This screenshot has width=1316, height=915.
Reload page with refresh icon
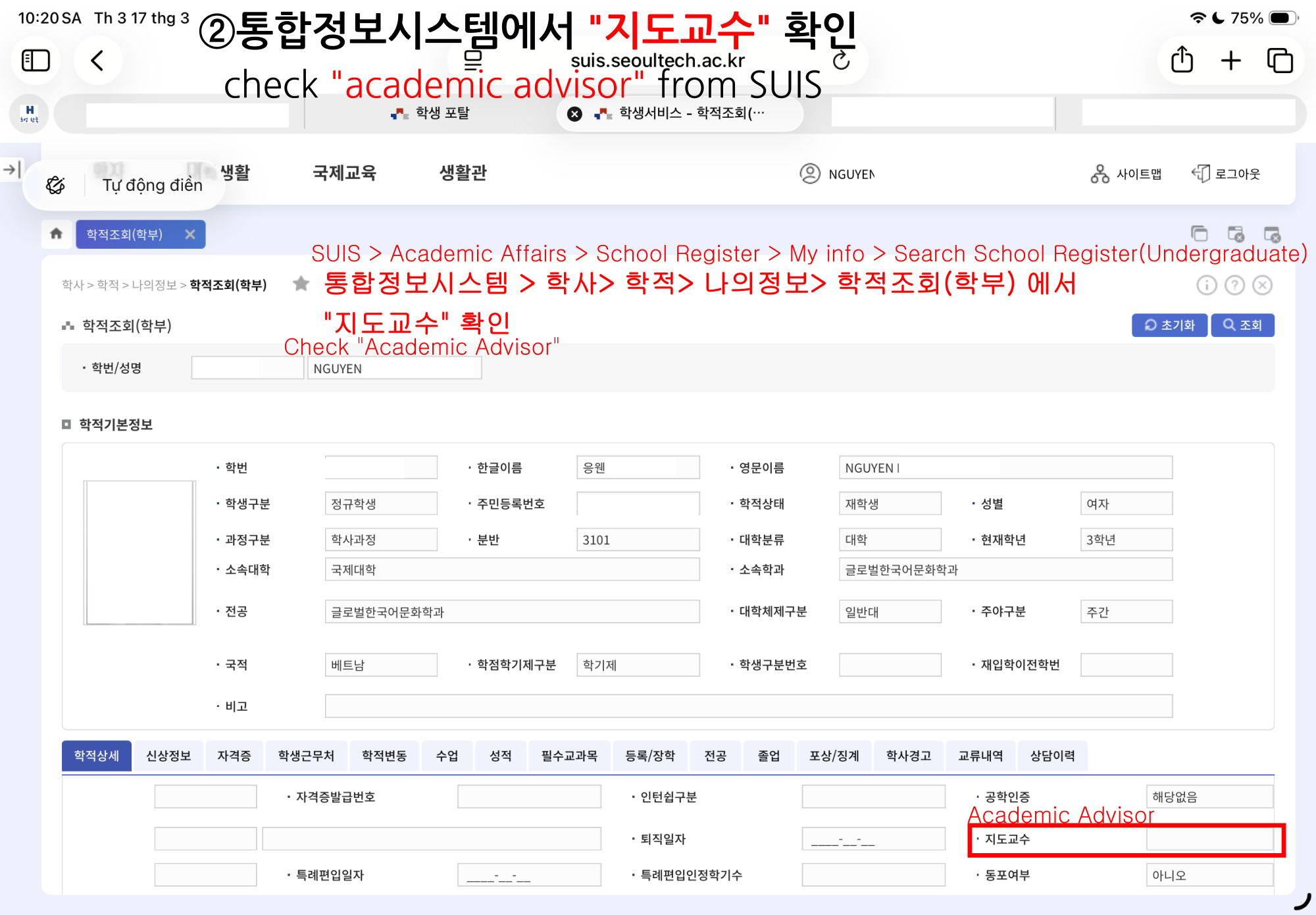click(x=841, y=61)
